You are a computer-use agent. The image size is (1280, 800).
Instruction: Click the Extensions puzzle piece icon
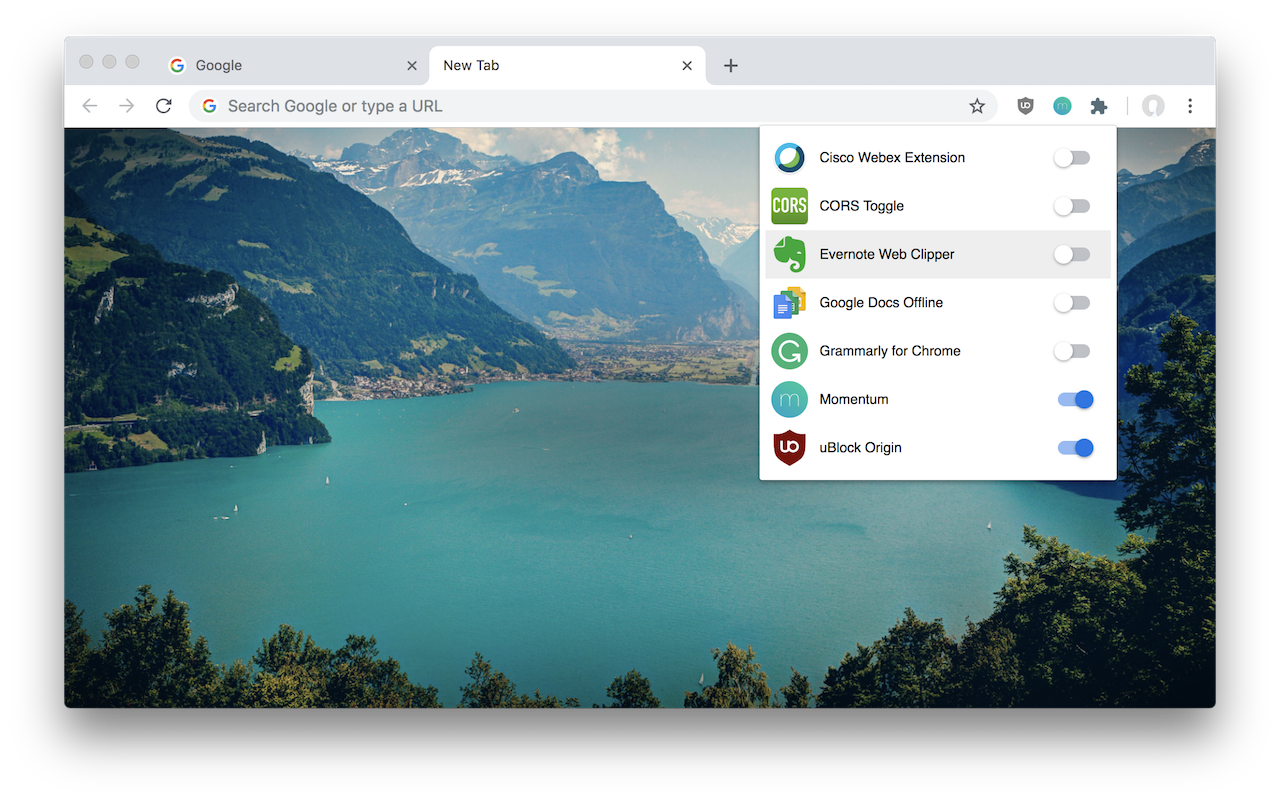click(1098, 106)
